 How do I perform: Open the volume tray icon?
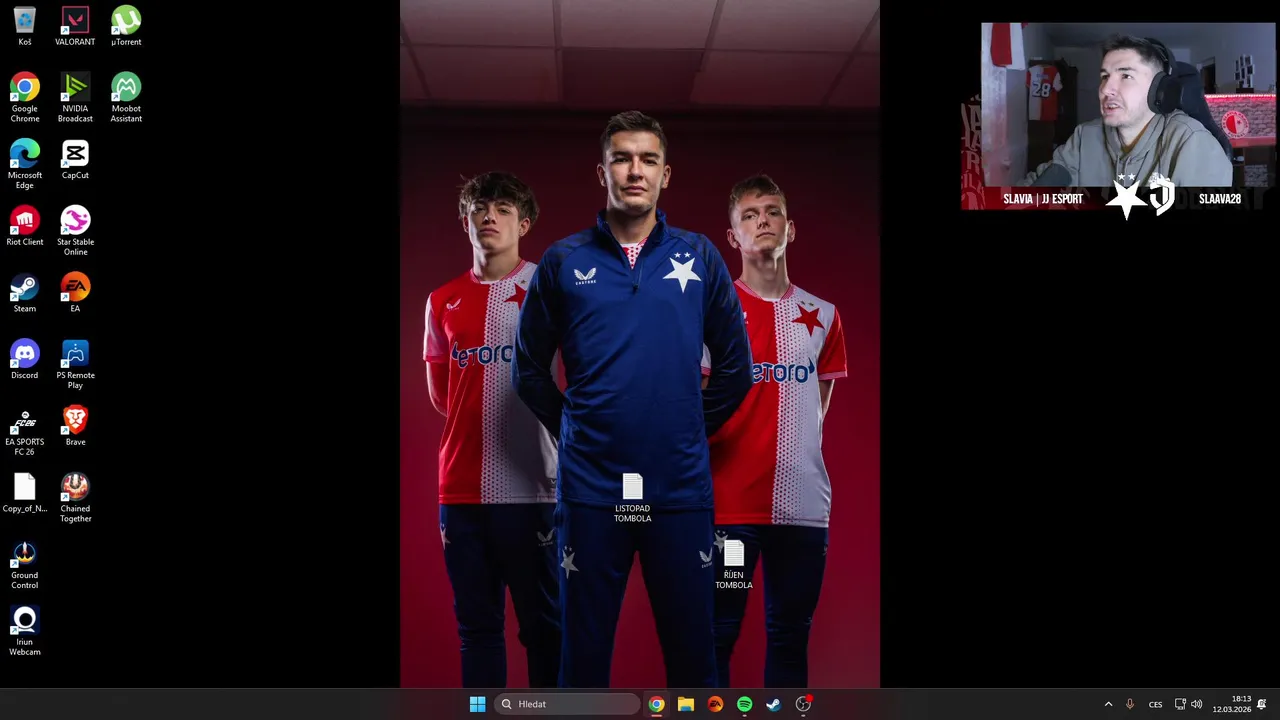pos(1197,704)
